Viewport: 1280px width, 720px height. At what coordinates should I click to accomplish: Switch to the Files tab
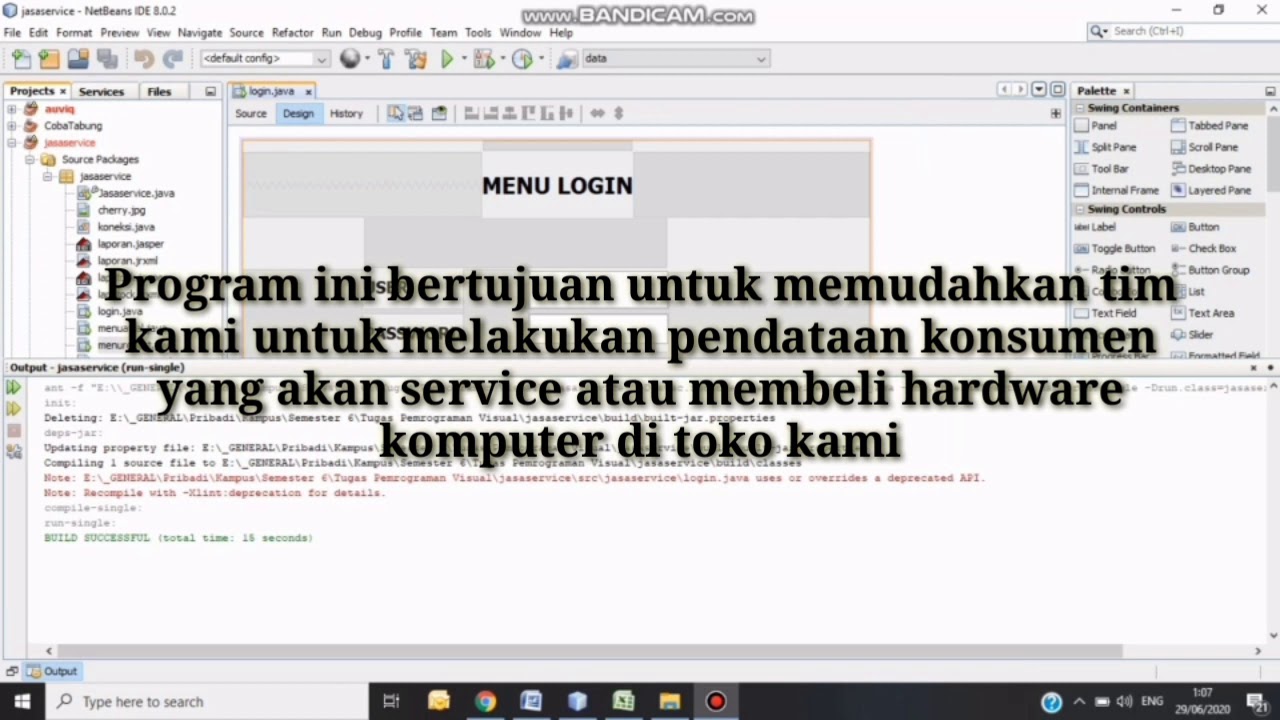pos(159,91)
